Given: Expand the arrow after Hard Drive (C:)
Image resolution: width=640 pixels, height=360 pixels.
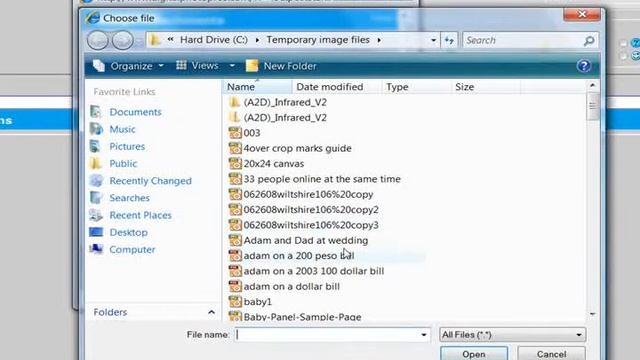Looking at the screenshot, I should pos(257,40).
